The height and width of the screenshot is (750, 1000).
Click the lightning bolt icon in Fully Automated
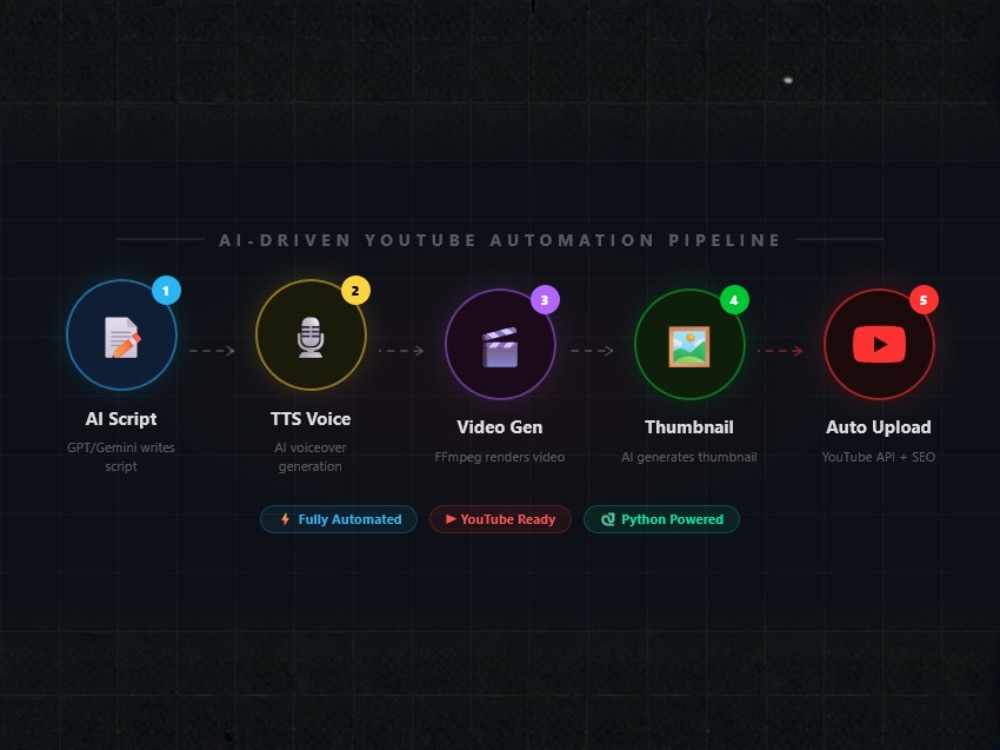tap(285, 519)
